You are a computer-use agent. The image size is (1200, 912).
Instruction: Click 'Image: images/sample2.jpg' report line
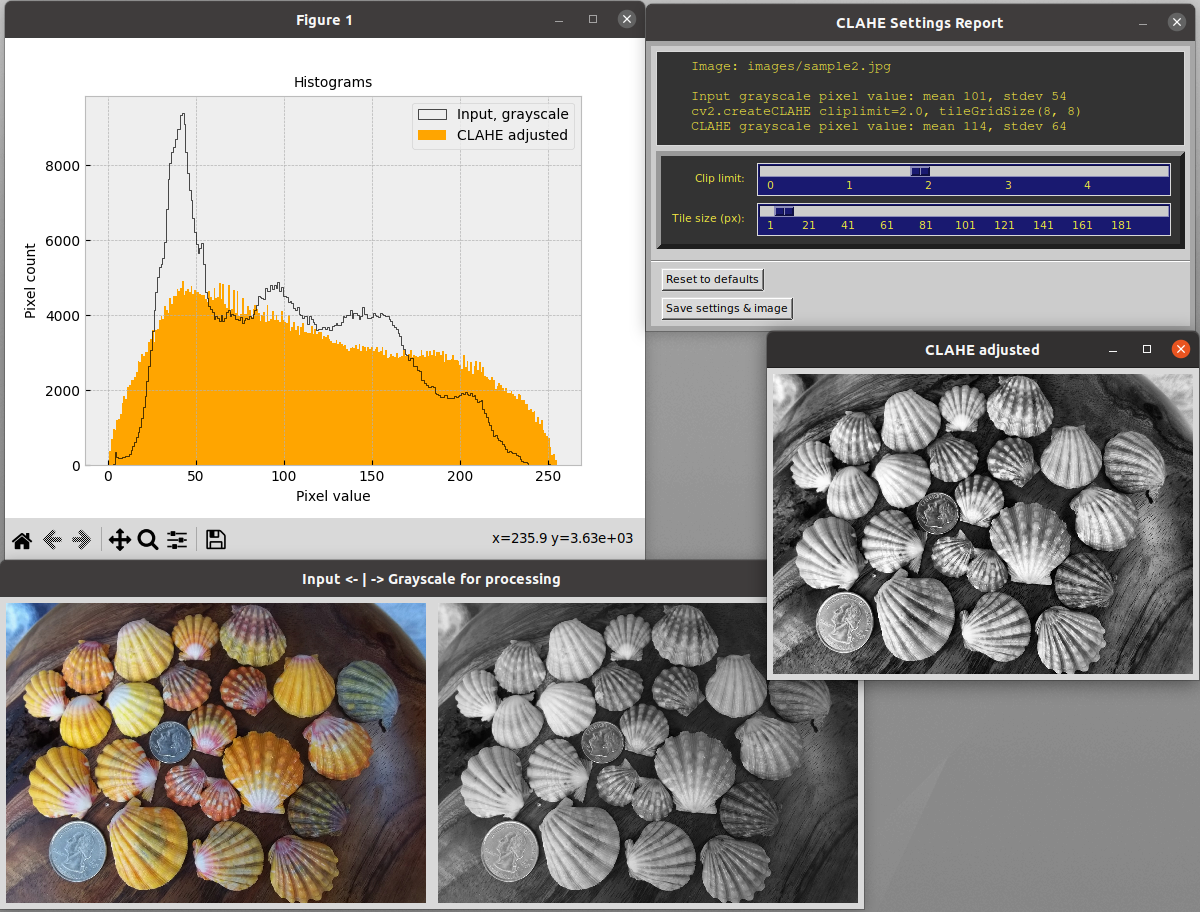(790, 67)
